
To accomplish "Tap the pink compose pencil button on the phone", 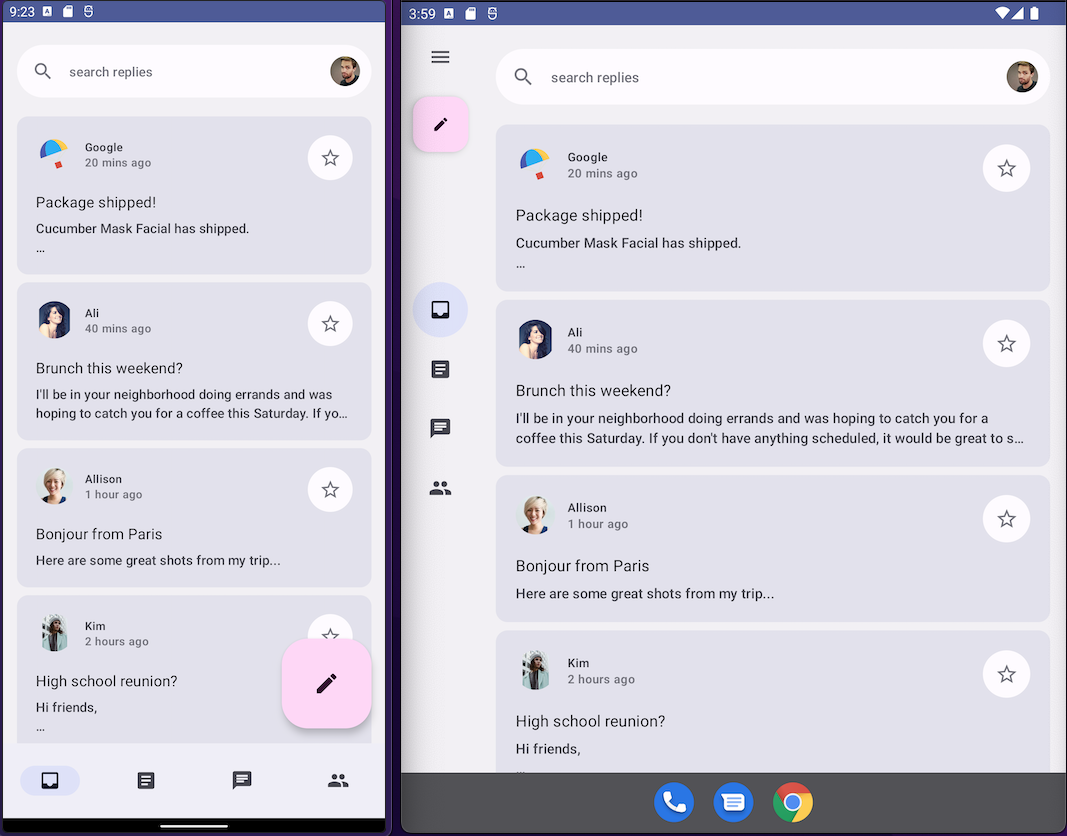I will coord(326,683).
